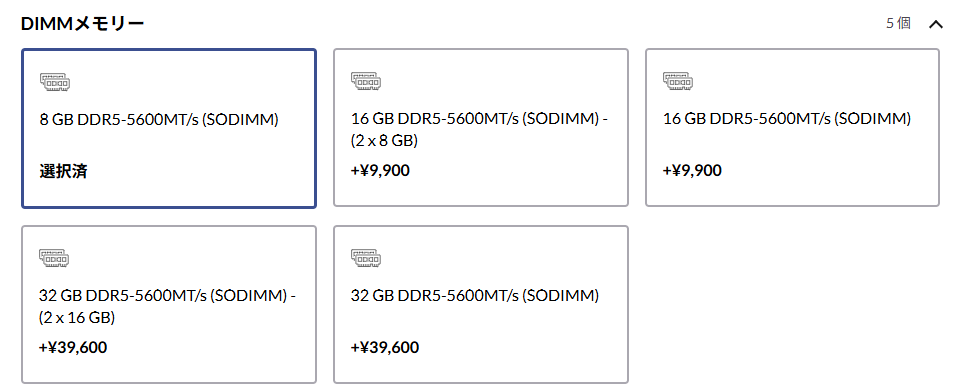Choose single-module 16 GB DDR5-5600MT/s option text
972x391 pixels.
(x=787, y=120)
